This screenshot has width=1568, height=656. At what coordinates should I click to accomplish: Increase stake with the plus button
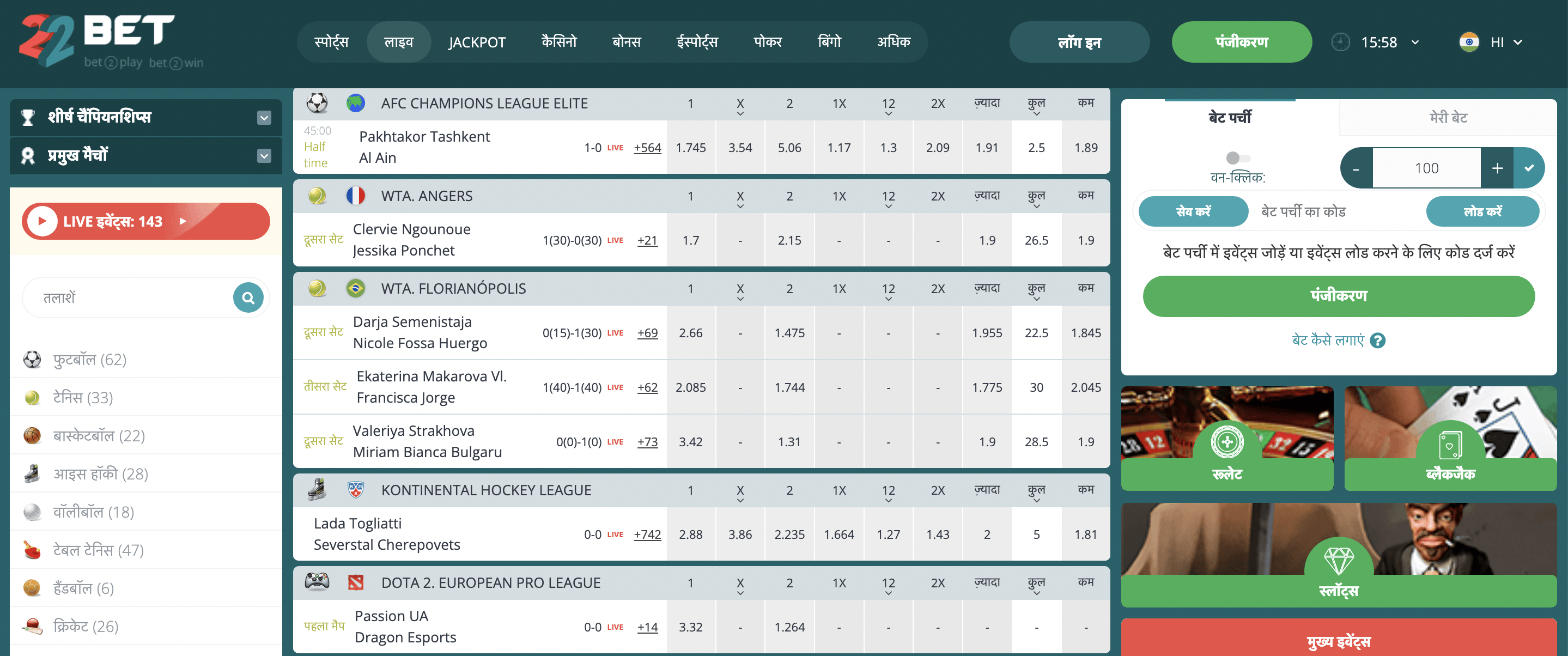pos(1497,168)
